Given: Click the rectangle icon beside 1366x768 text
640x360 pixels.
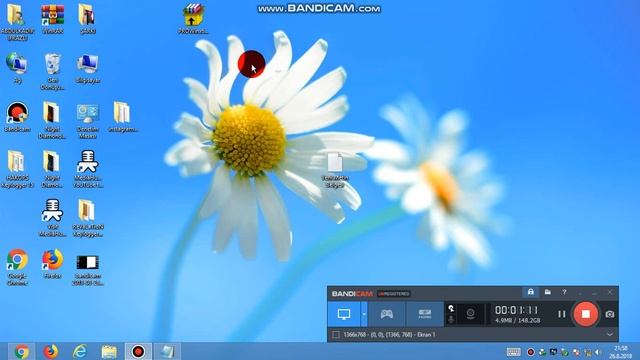Looking at the screenshot, I should (336, 335).
